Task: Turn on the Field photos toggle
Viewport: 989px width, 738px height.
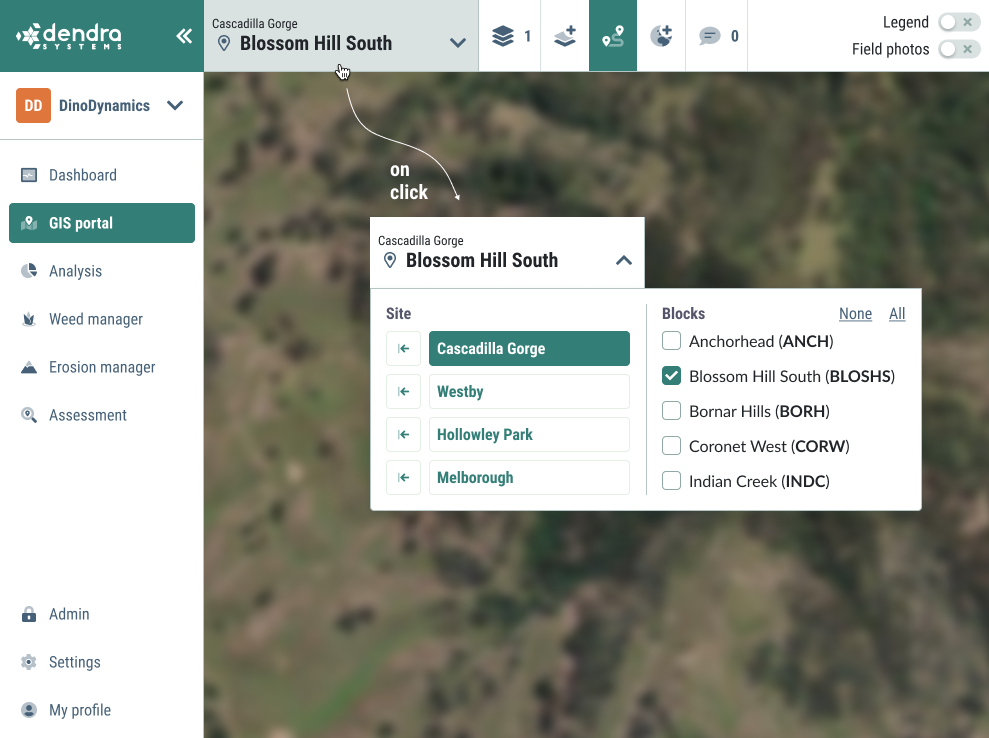Action: tap(959, 49)
